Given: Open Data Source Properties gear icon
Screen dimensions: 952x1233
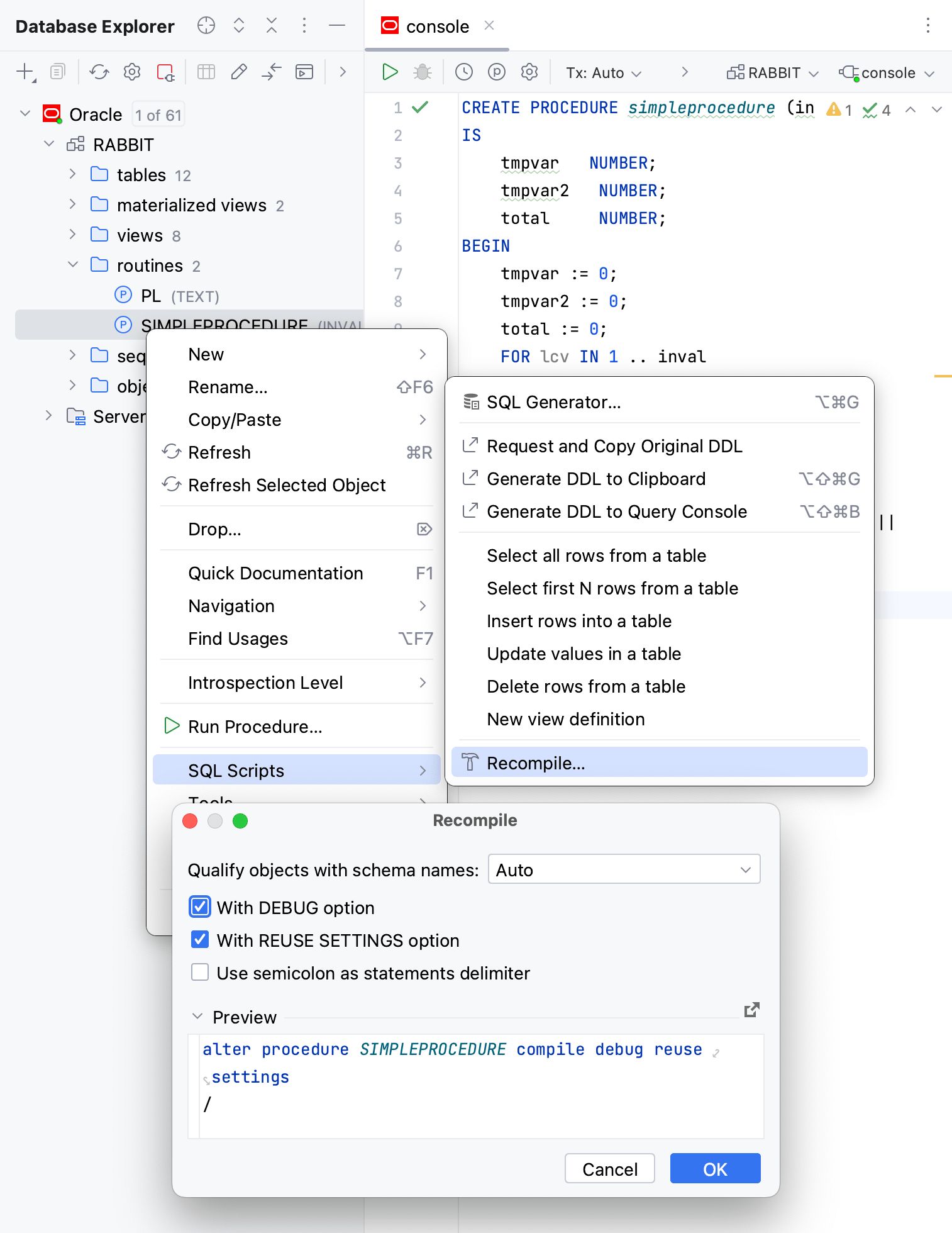Looking at the screenshot, I should click(132, 72).
